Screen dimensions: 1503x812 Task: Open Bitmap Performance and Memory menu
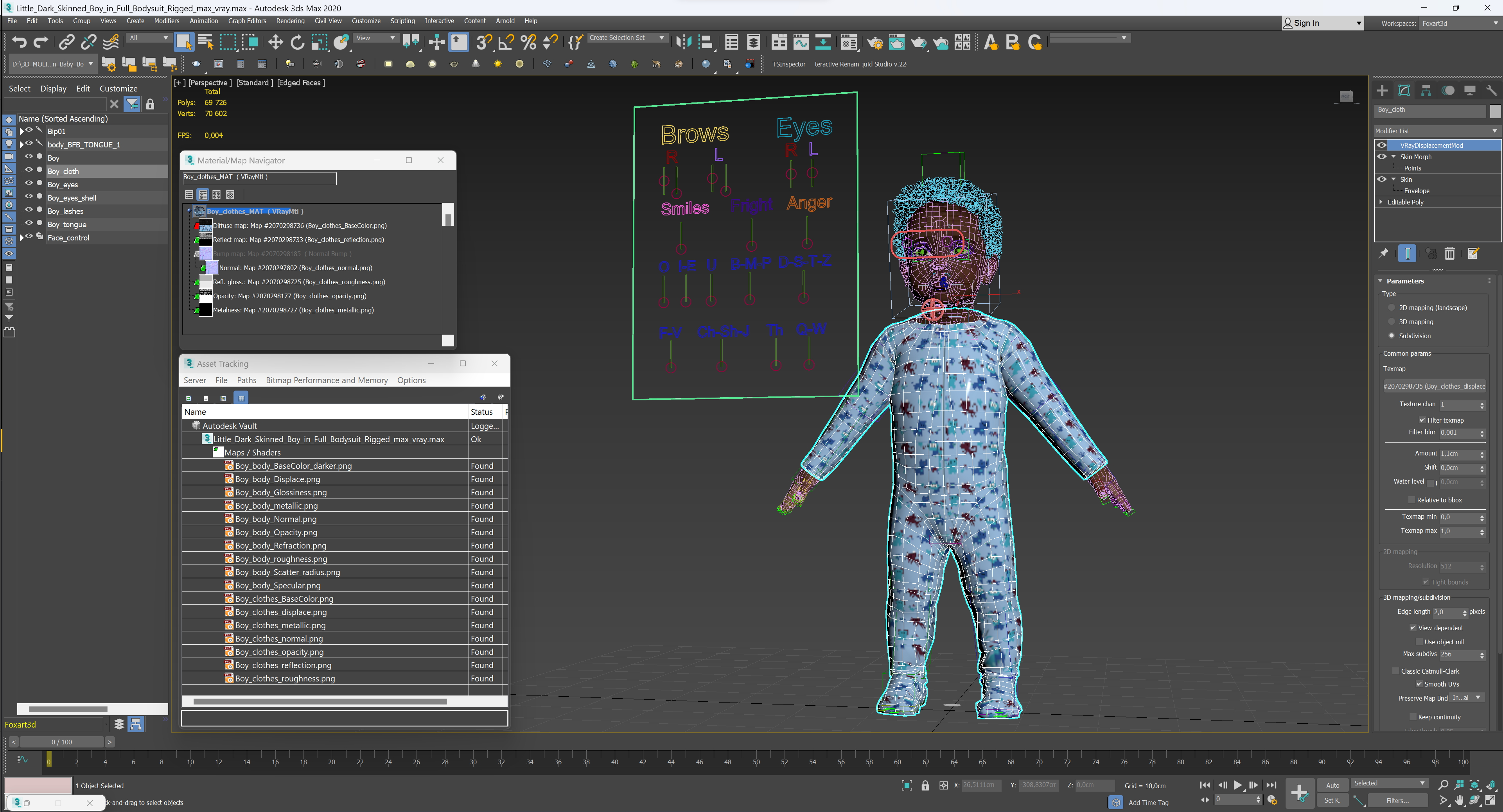326,380
